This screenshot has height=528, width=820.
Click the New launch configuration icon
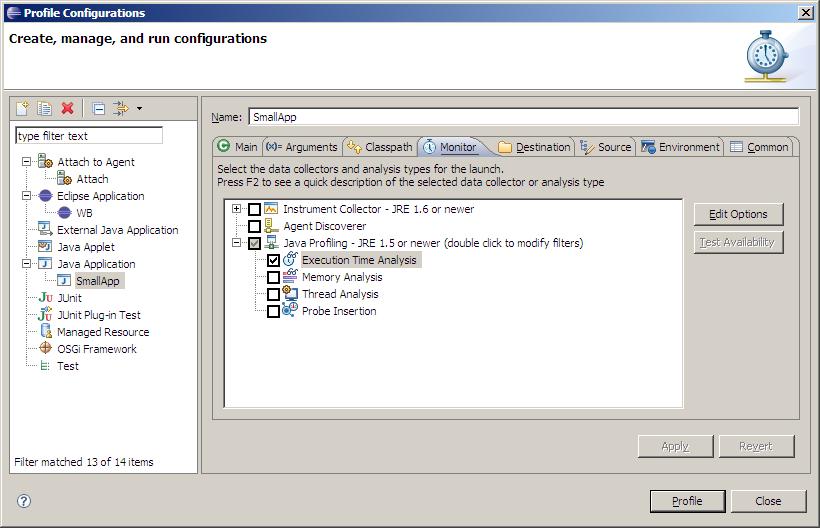coord(22,108)
